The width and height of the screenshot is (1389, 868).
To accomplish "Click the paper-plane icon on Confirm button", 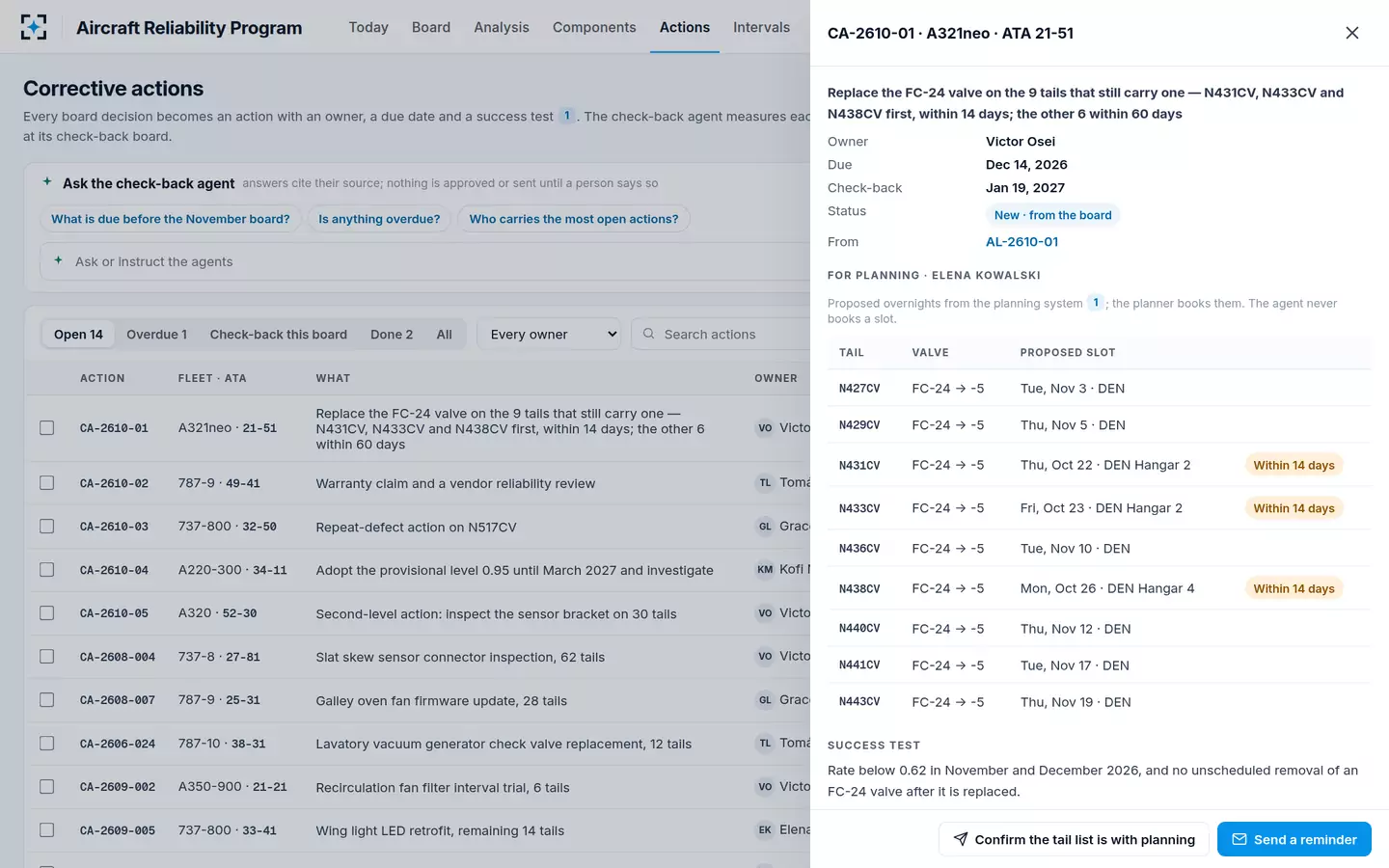I will click(x=961, y=839).
